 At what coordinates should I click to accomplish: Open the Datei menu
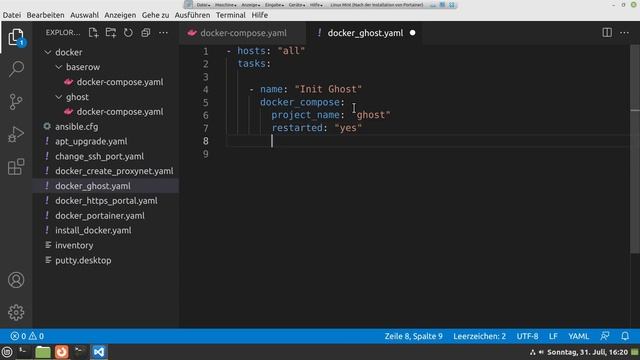click(11, 15)
